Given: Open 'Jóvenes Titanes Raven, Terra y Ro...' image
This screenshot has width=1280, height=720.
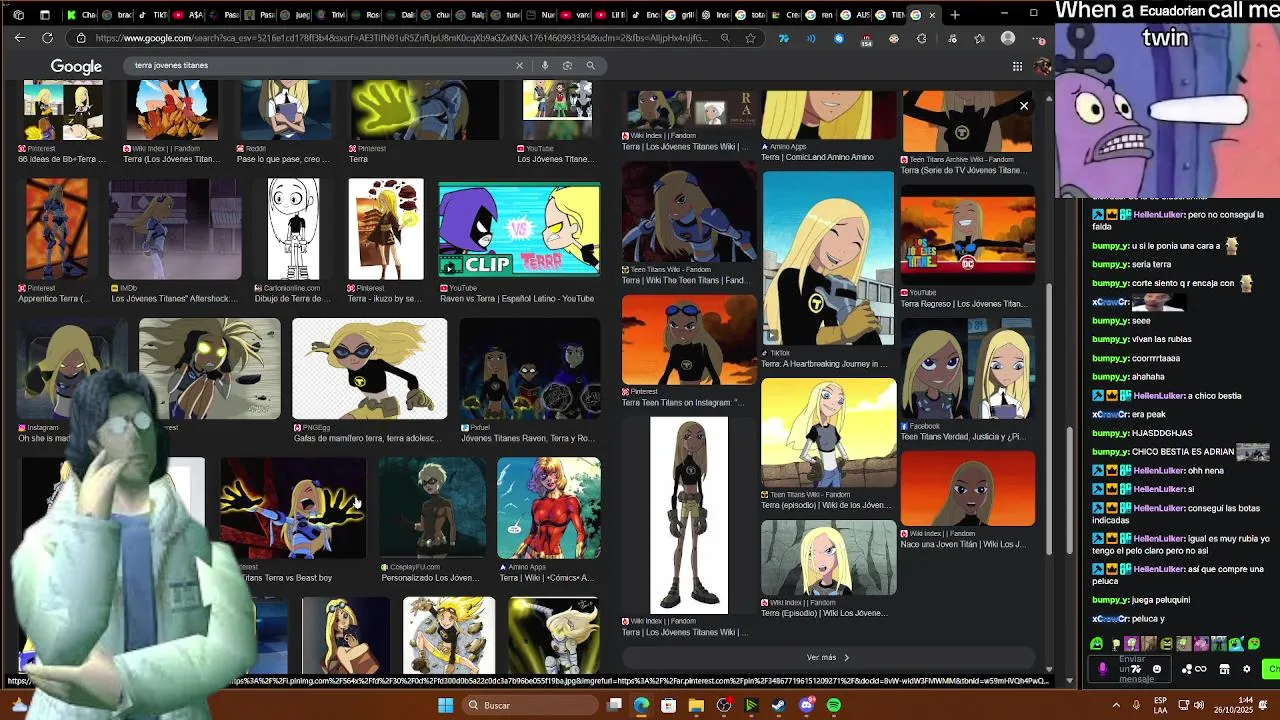Looking at the screenshot, I should pyautogui.click(x=529, y=369).
